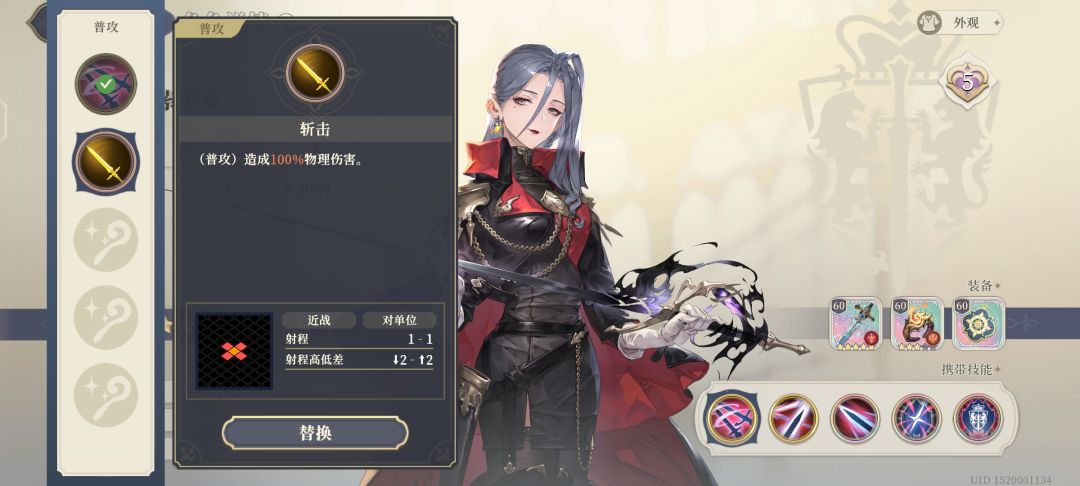The width and height of the screenshot is (1080, 486).
Task: Select second carried skill with radiating beams
Action: click(x=793, y=418)
